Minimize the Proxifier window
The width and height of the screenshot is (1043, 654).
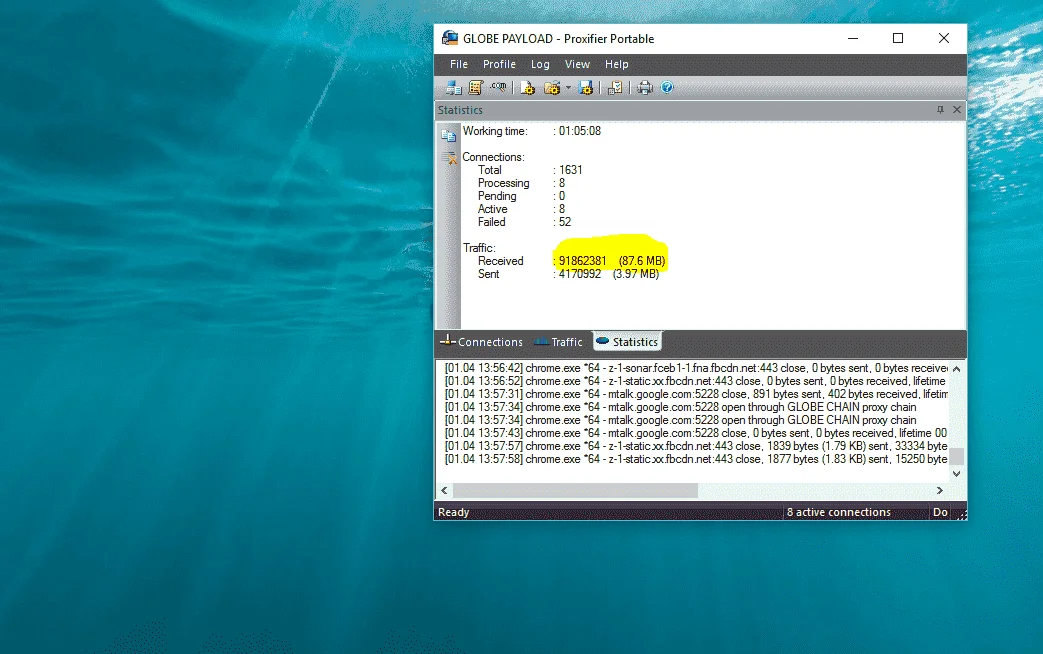coord(853,39)
